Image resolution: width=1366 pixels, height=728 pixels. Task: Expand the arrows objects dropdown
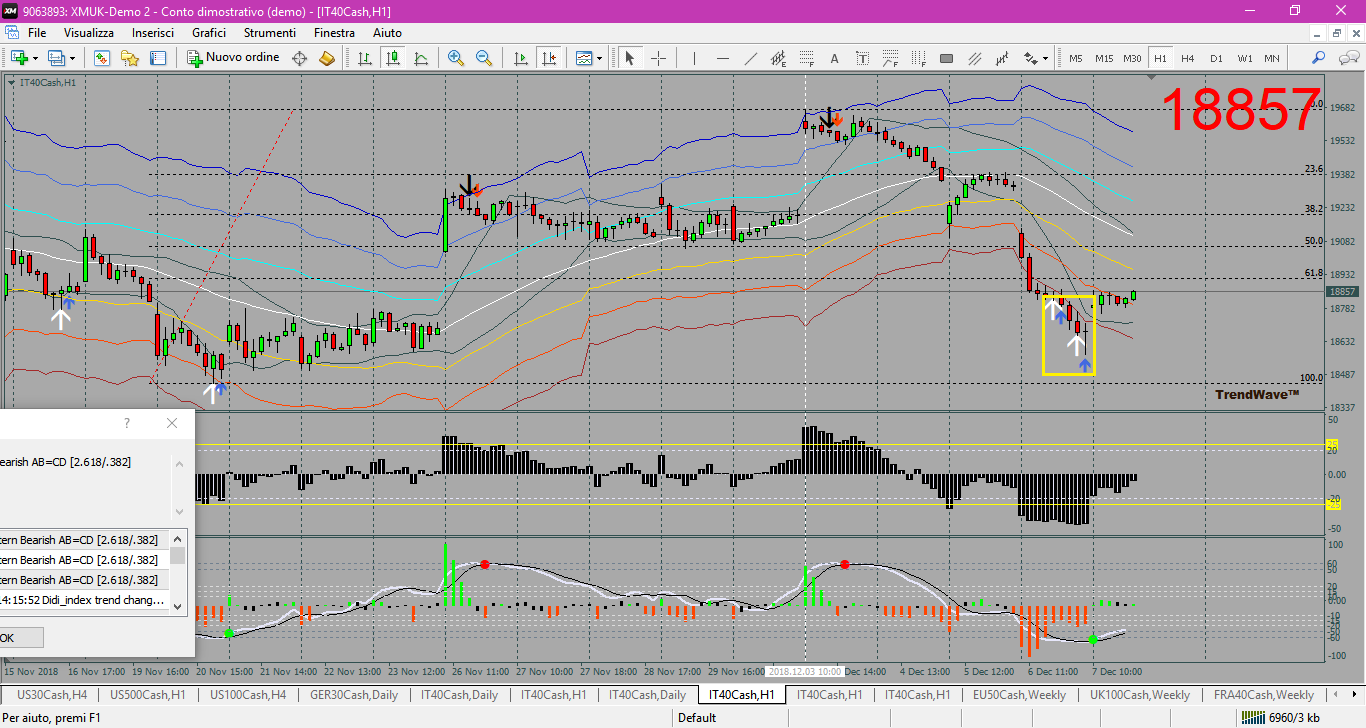click(1046, 58)
